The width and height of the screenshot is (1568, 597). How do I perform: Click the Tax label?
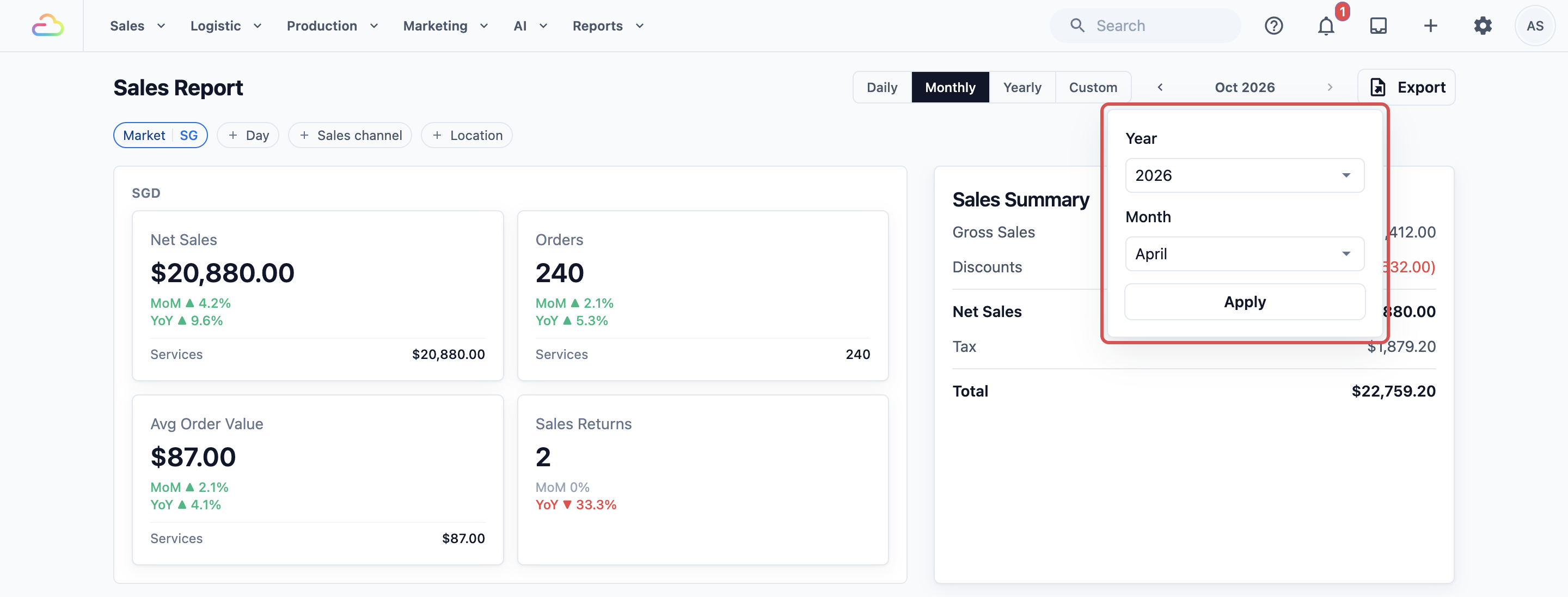[x=964, y=346]
